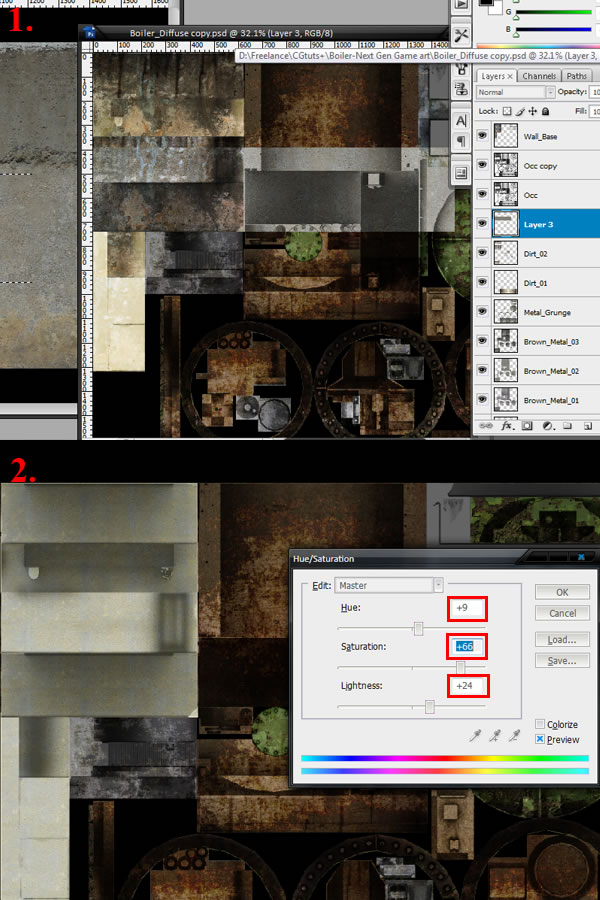This screenshot has width=600, height=900.
Task: Click the Hue slider handle
Action: [419, 629]
